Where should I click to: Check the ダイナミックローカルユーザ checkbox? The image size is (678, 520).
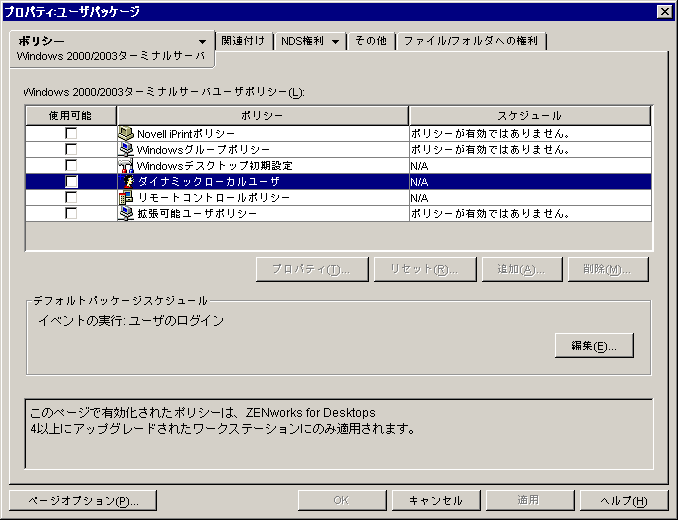(71, 181)
